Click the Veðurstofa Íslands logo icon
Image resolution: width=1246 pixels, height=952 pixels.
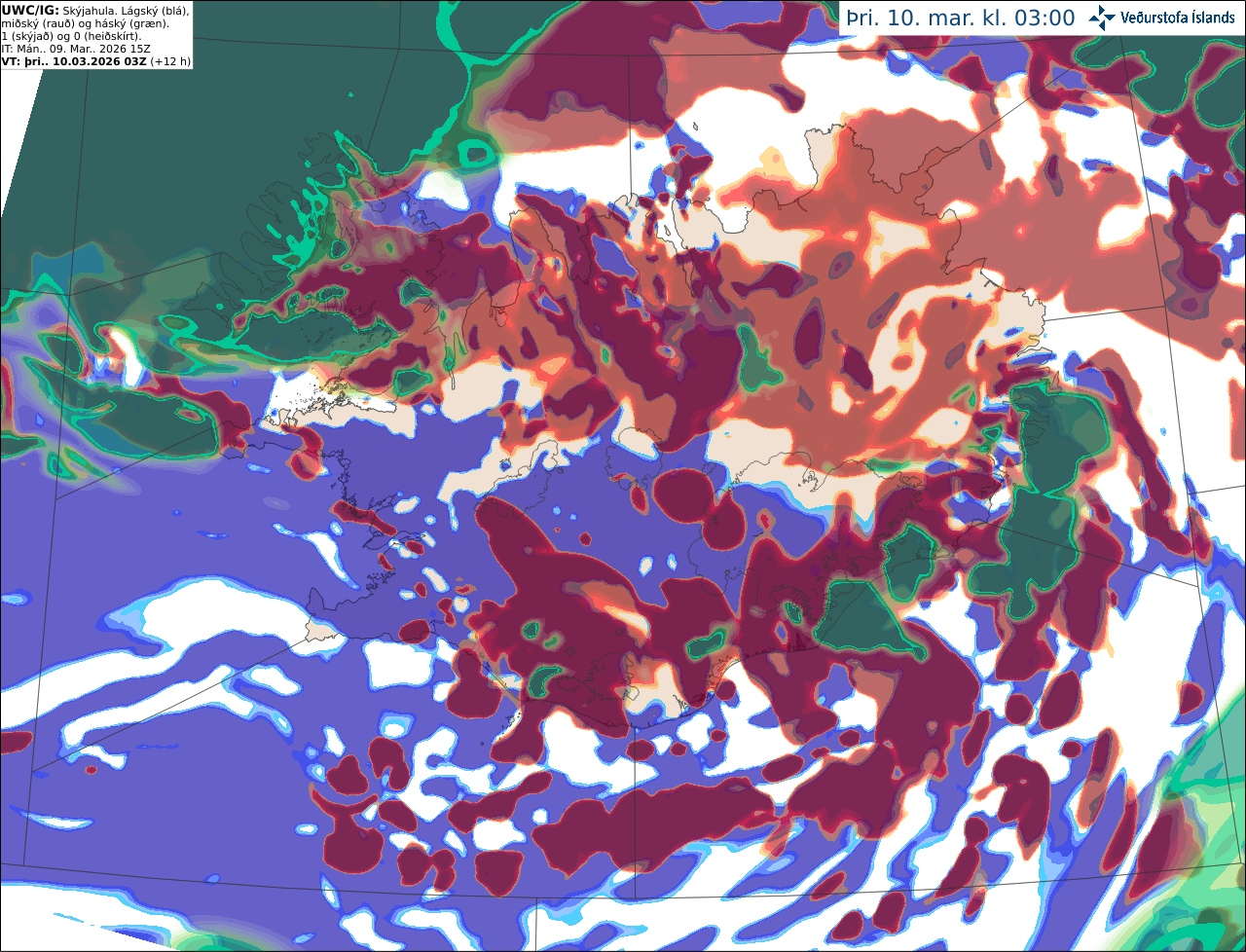pyautogui.click(x=1102, y=18)
